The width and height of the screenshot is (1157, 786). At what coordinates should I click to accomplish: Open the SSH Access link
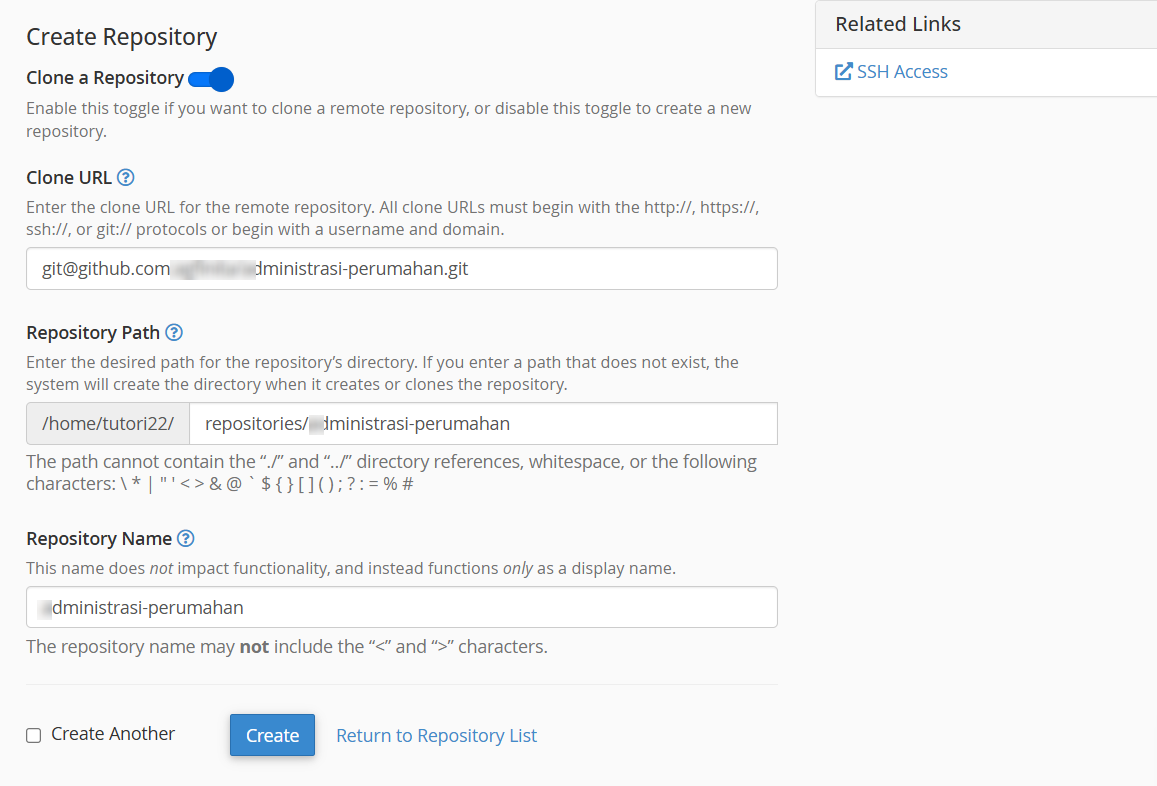(x=901, y=71)
